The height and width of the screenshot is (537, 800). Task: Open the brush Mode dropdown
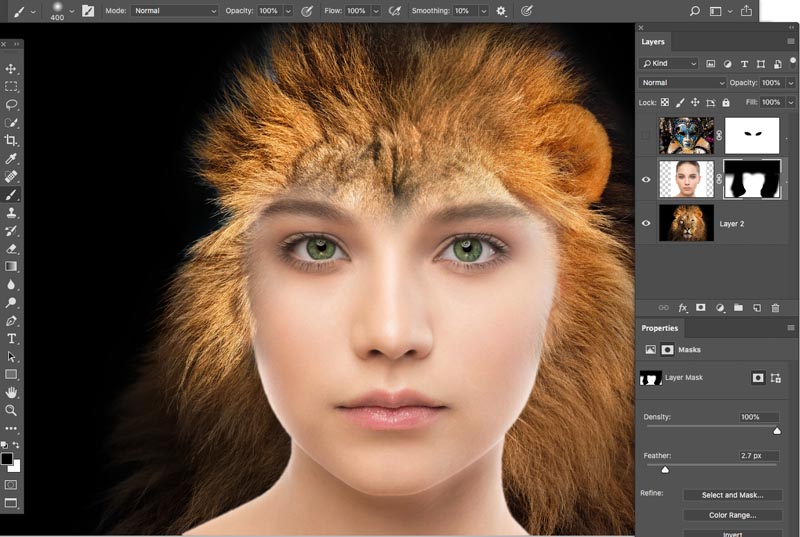(174, 10)
